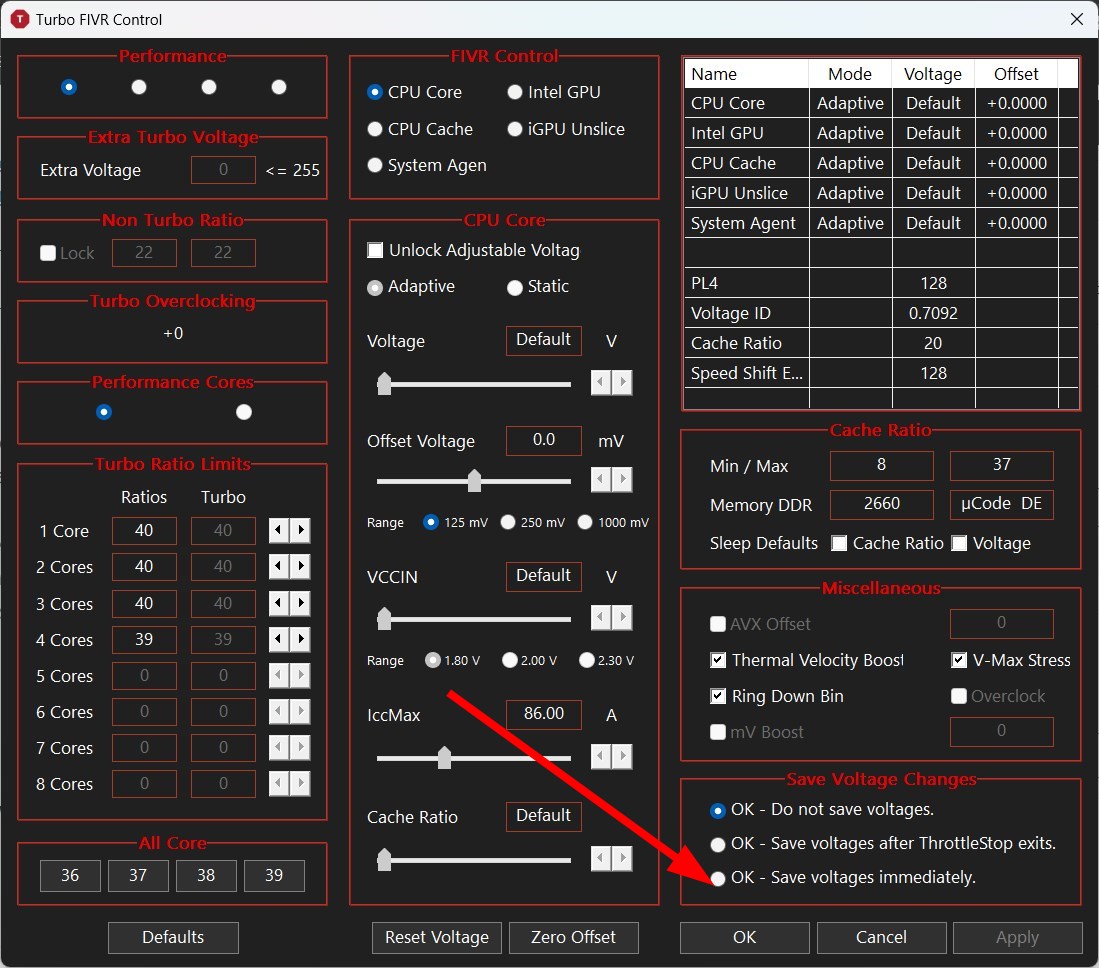Click the right arrow of the IccMax slider
This screenshot has width=1099, height=968.
pyautogui.click(x=622, y=756)
